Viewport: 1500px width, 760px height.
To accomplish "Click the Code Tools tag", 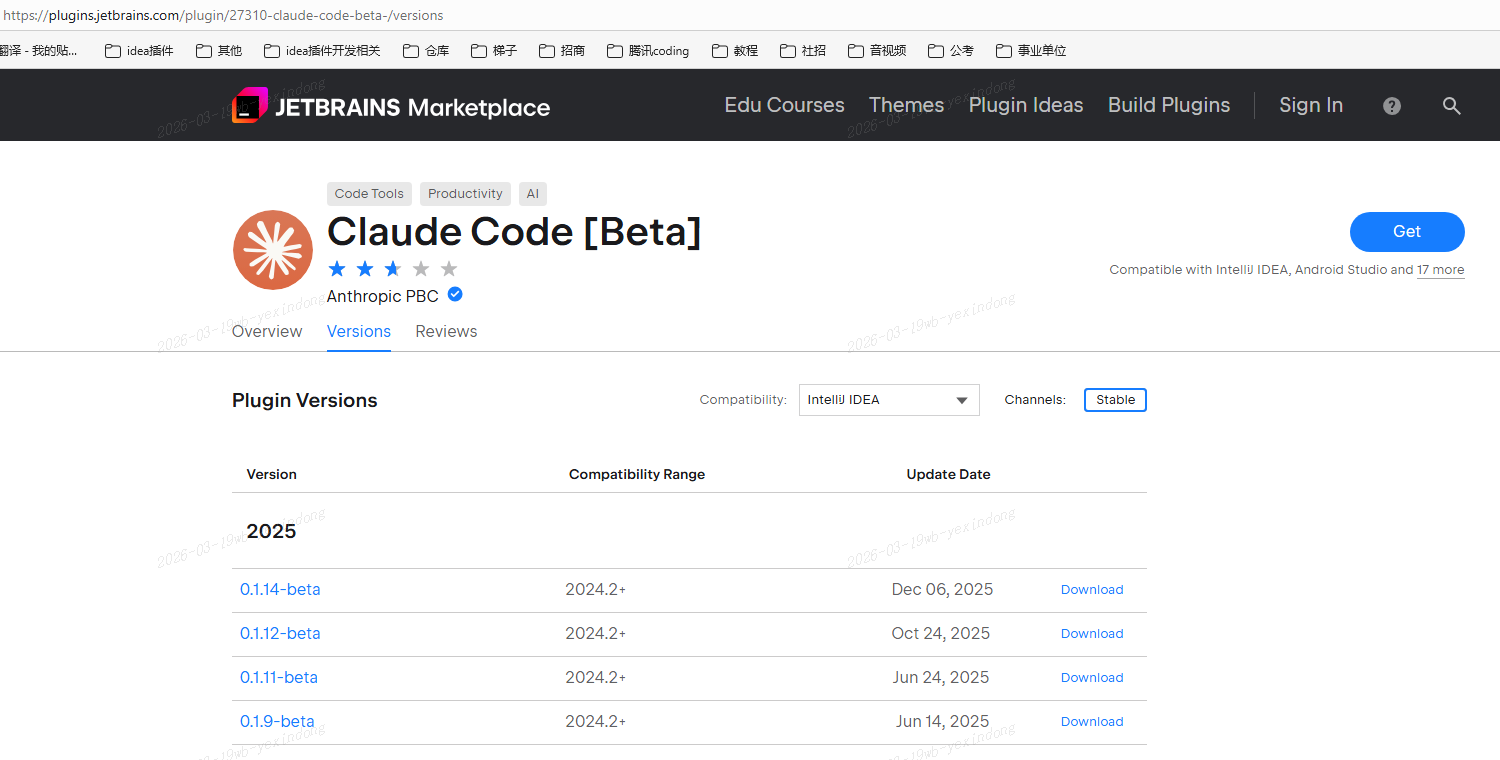I will point(369,194).
